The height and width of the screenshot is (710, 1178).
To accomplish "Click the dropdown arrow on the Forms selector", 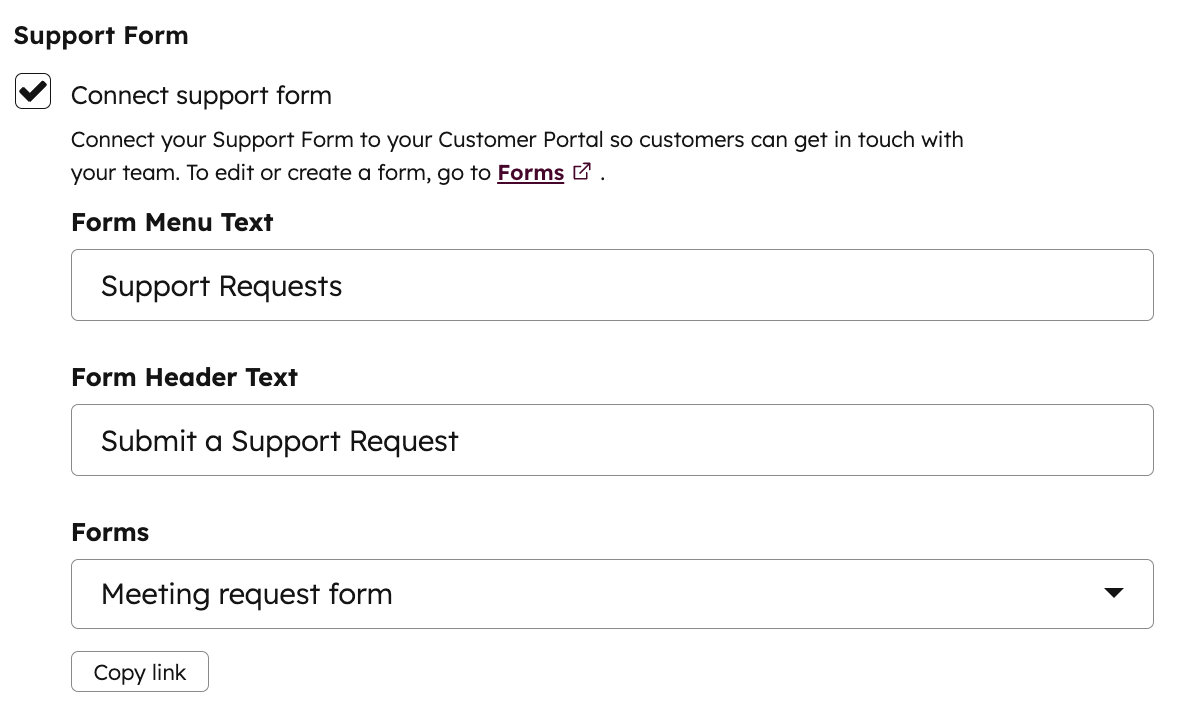I will (x=1113, y=593).
